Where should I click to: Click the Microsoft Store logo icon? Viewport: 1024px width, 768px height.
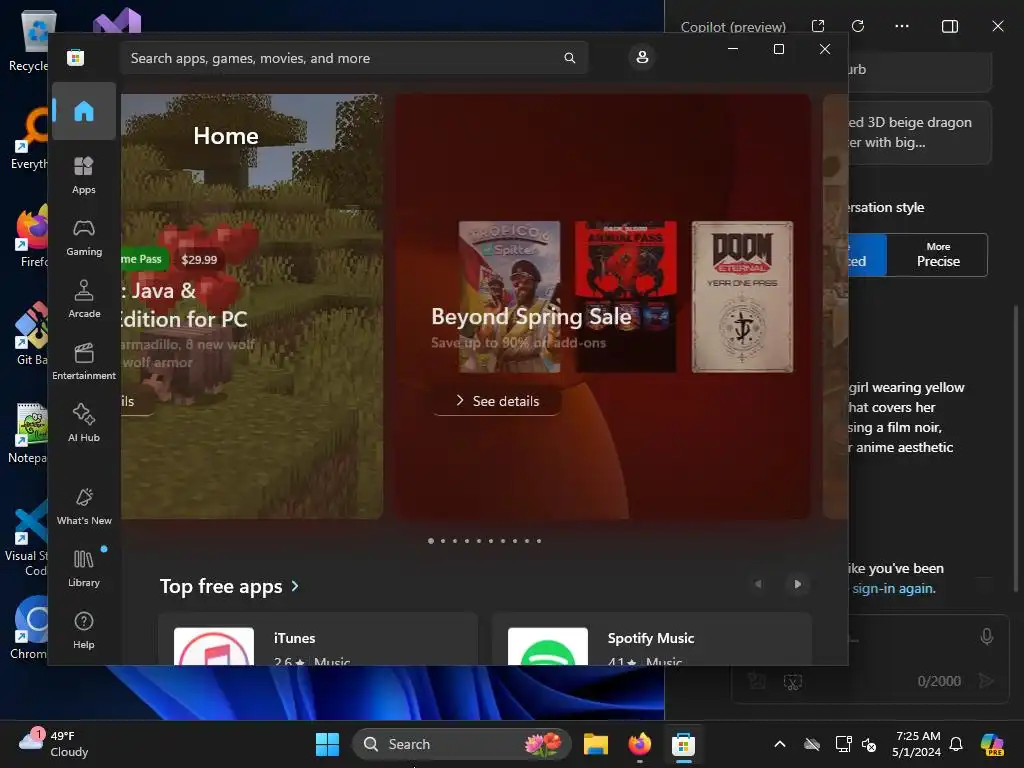click(x=76, y=57)
